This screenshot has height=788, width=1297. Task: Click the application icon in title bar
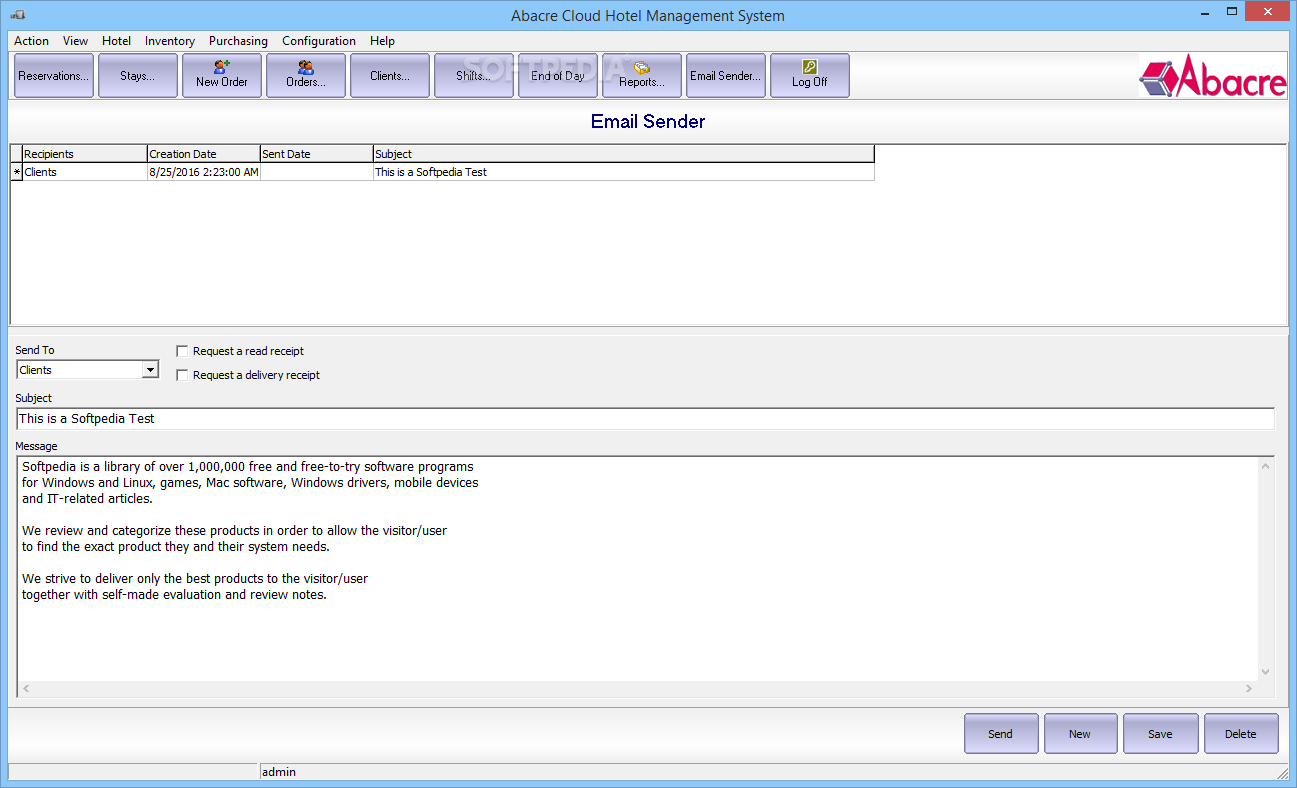18,15
